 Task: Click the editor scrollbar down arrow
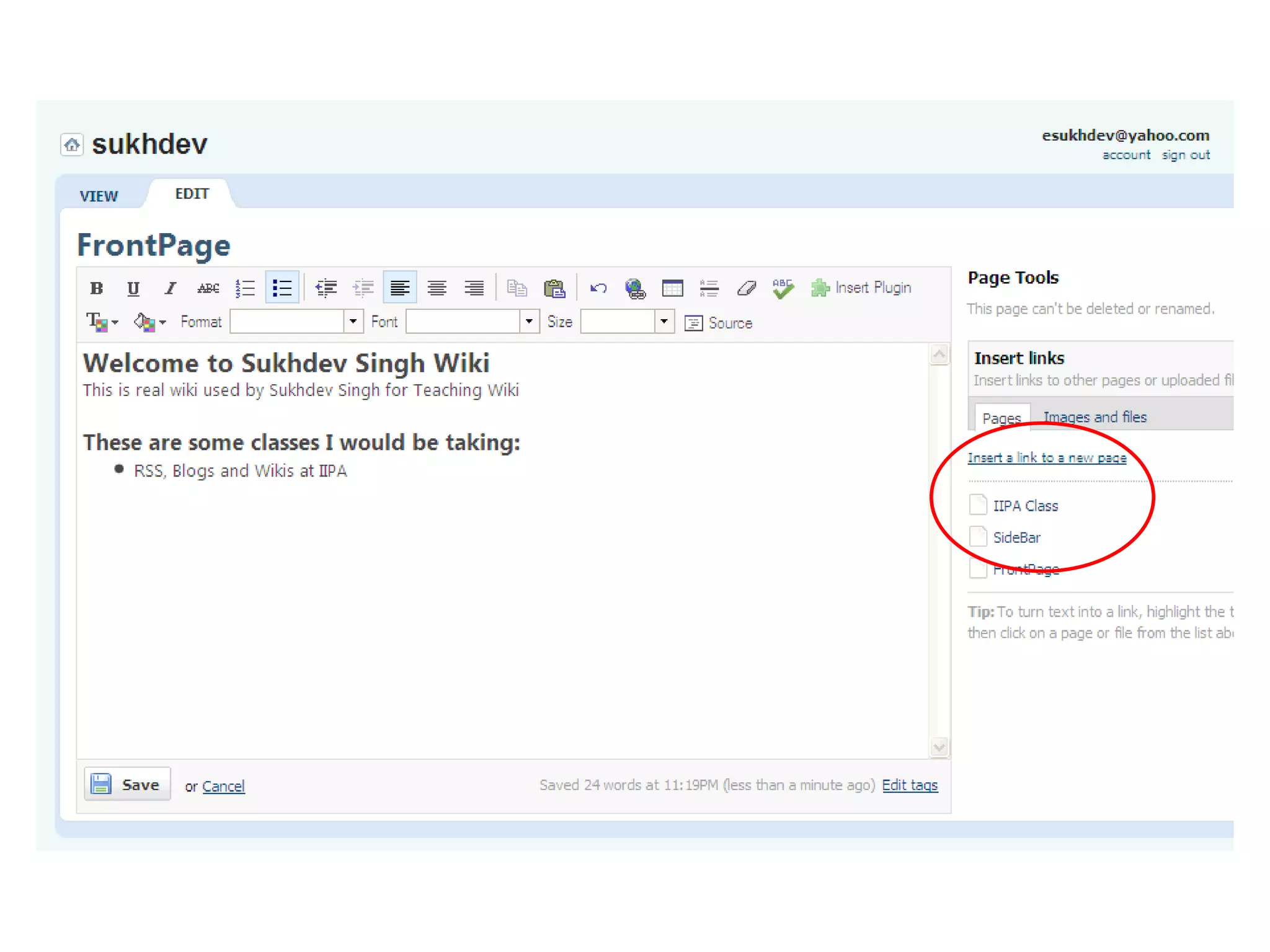(x=939, y=747)
